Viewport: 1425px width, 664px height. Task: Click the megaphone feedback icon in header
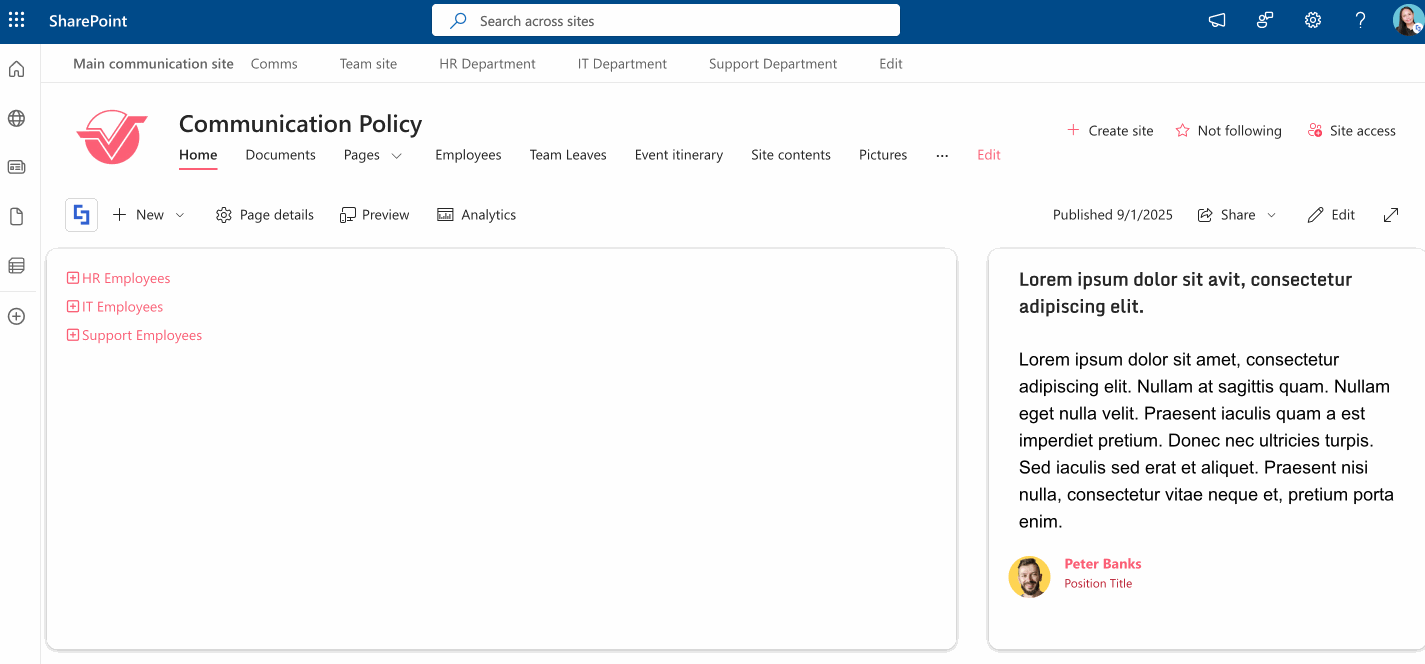click(x=1217, y=20)
